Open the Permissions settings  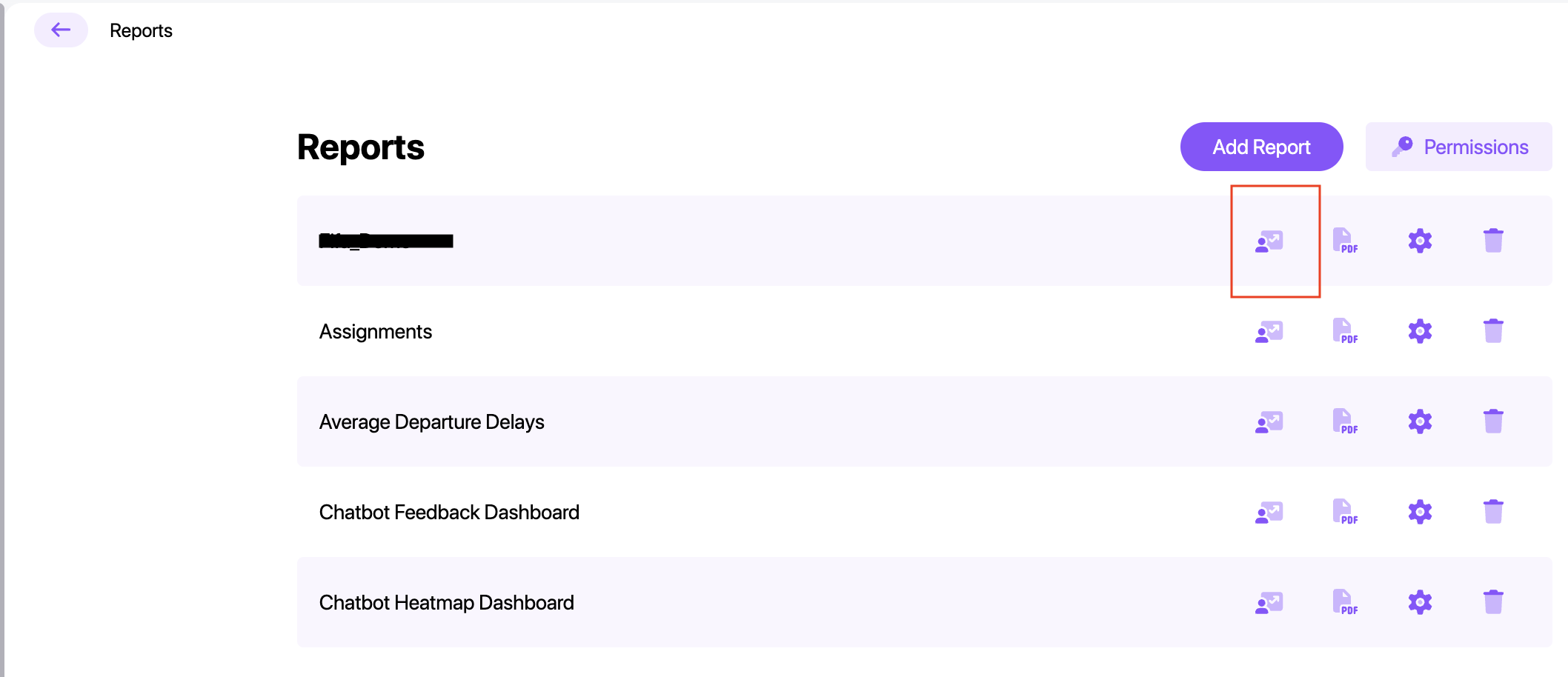(x=1458, y=147)
